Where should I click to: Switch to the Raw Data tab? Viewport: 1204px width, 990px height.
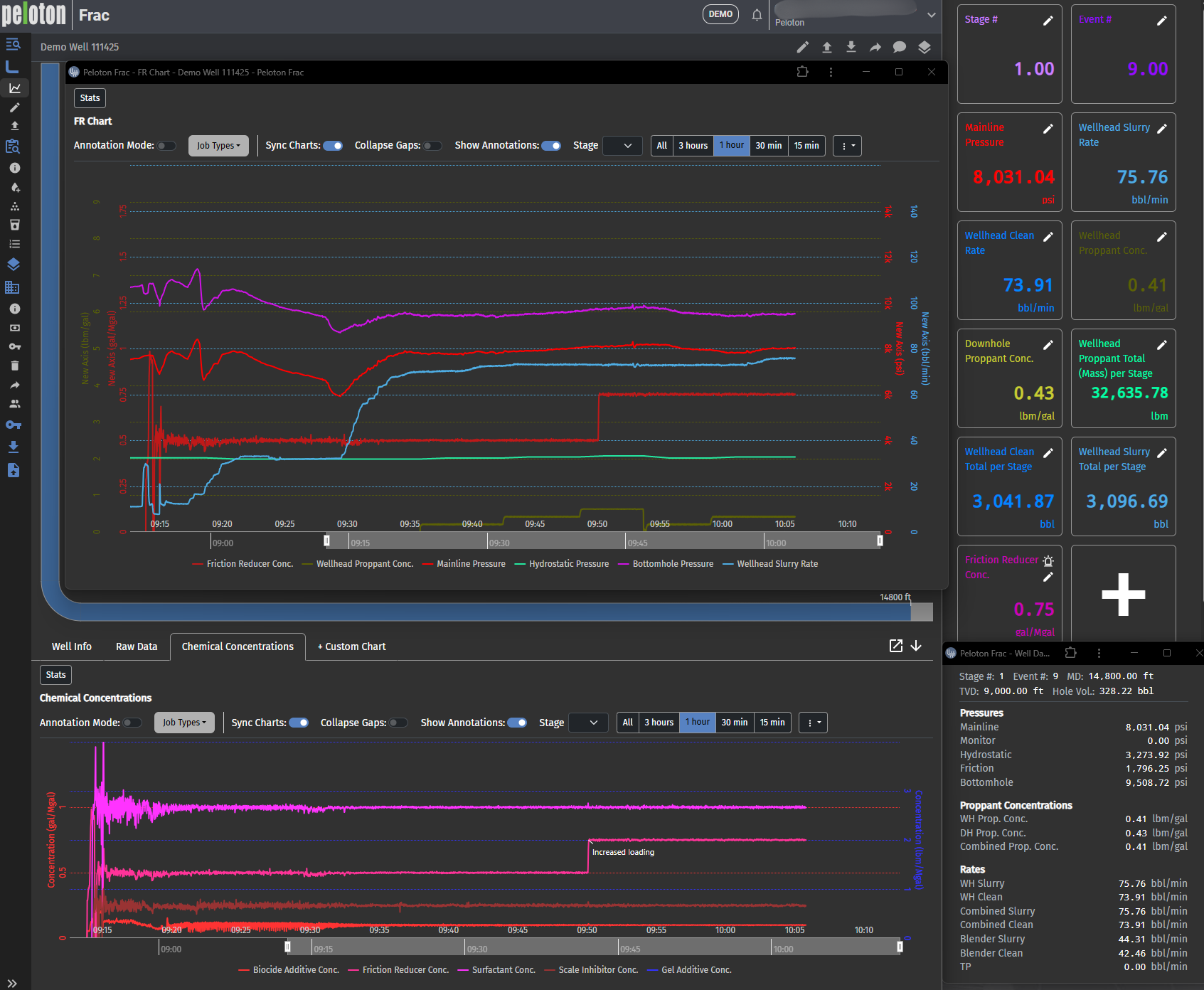click(137, 646)
